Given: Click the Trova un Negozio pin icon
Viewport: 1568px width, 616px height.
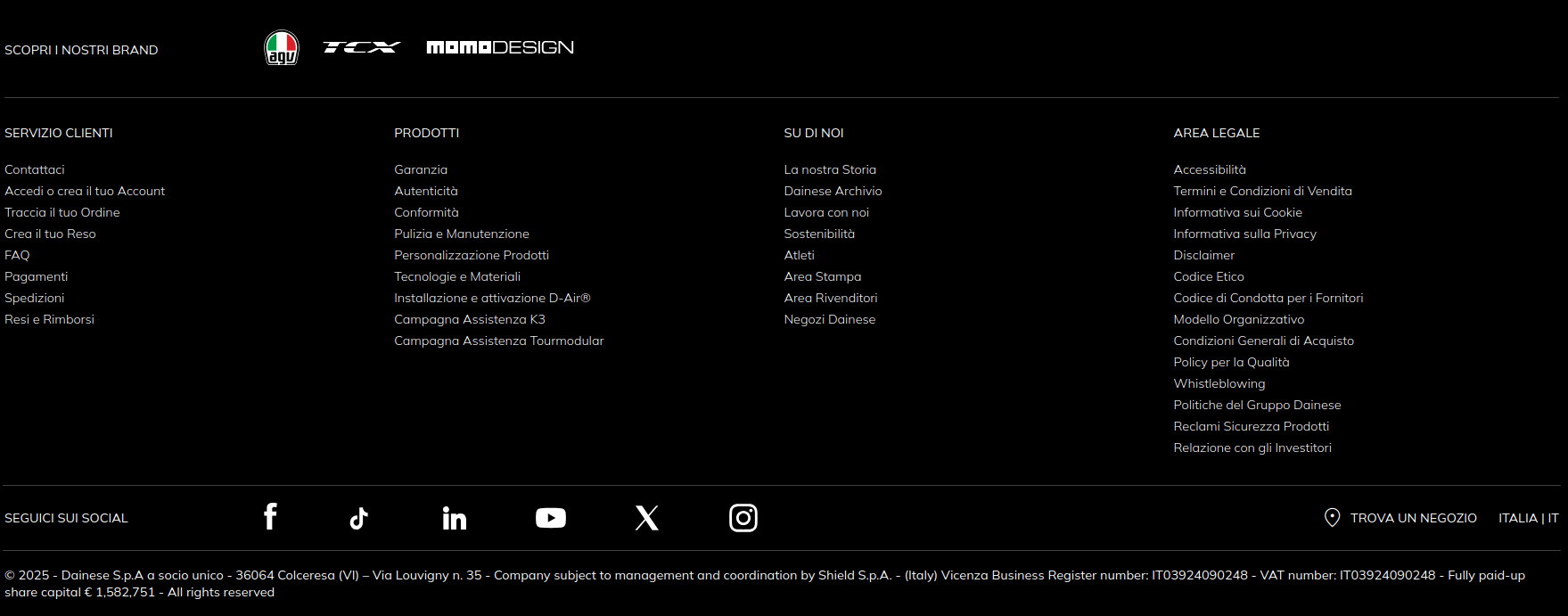Looking at the screenshot, I should (x=1332, y=518).
